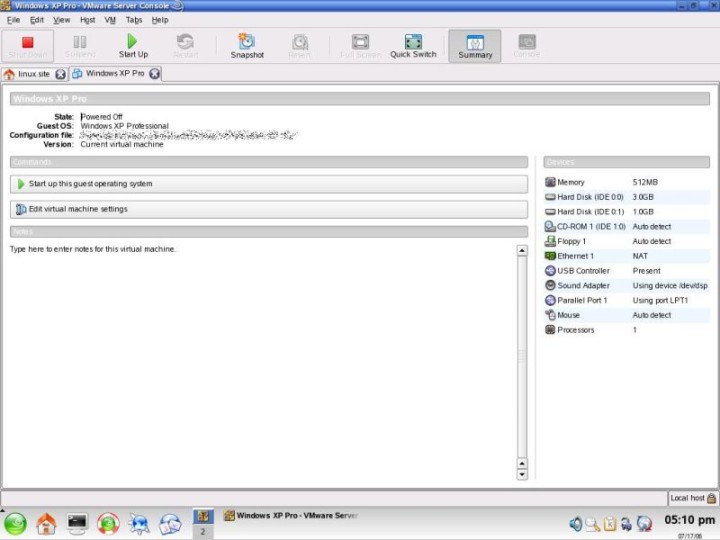720x540 pixels.
Task: Click the Restart toolbar icon
Action: (186, 42)
